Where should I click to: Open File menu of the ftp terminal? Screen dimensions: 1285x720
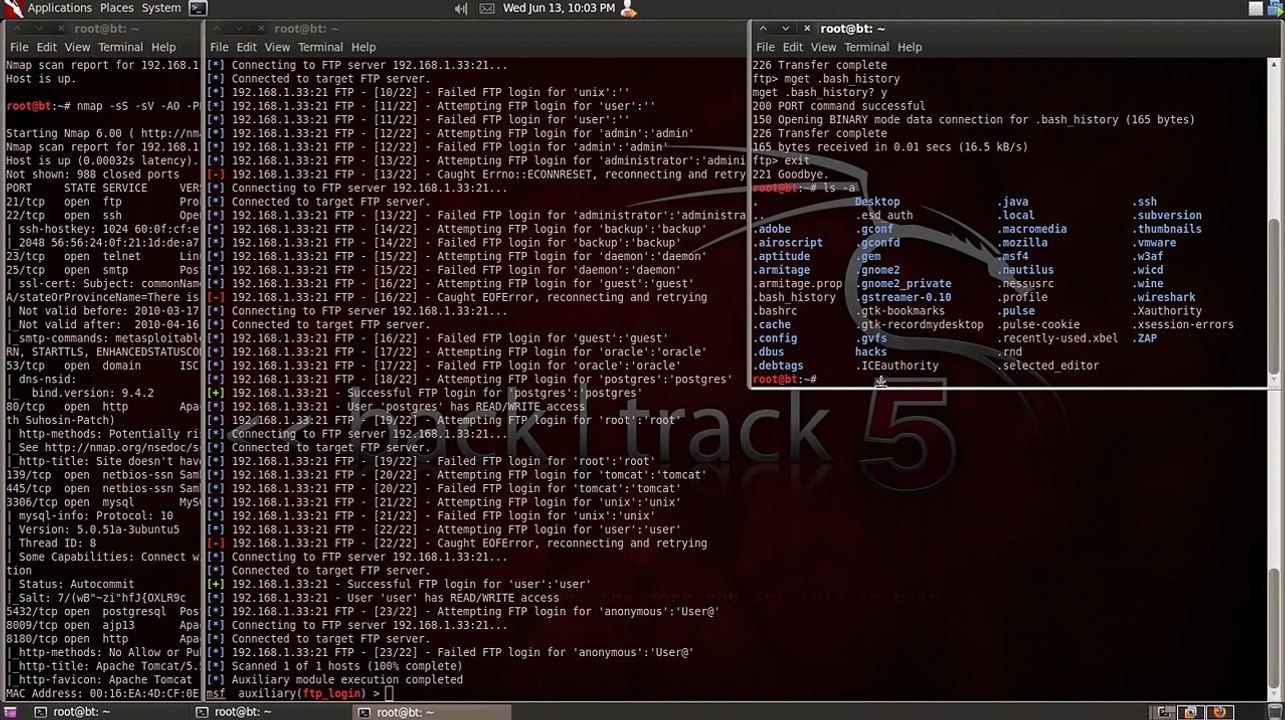pos(765,47)
